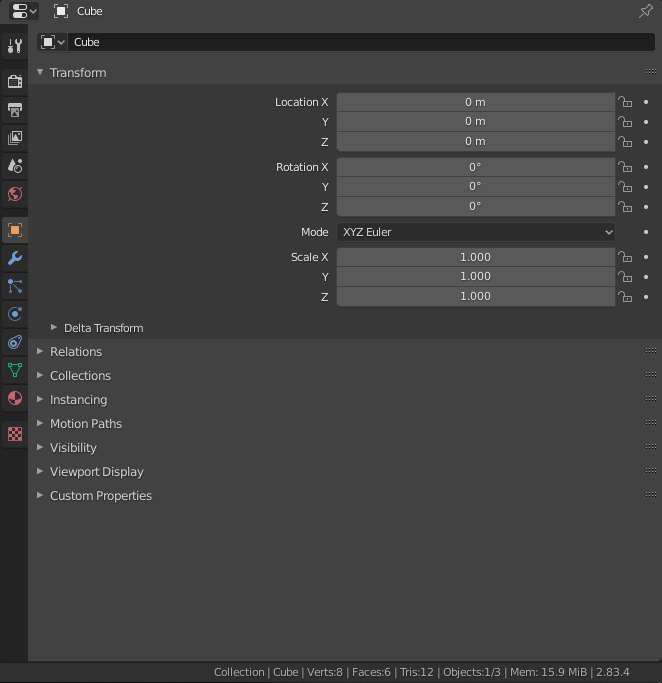Screen dimensions: 662x683
Task: Toggle the lock for Location X
Action: point(625,102)
